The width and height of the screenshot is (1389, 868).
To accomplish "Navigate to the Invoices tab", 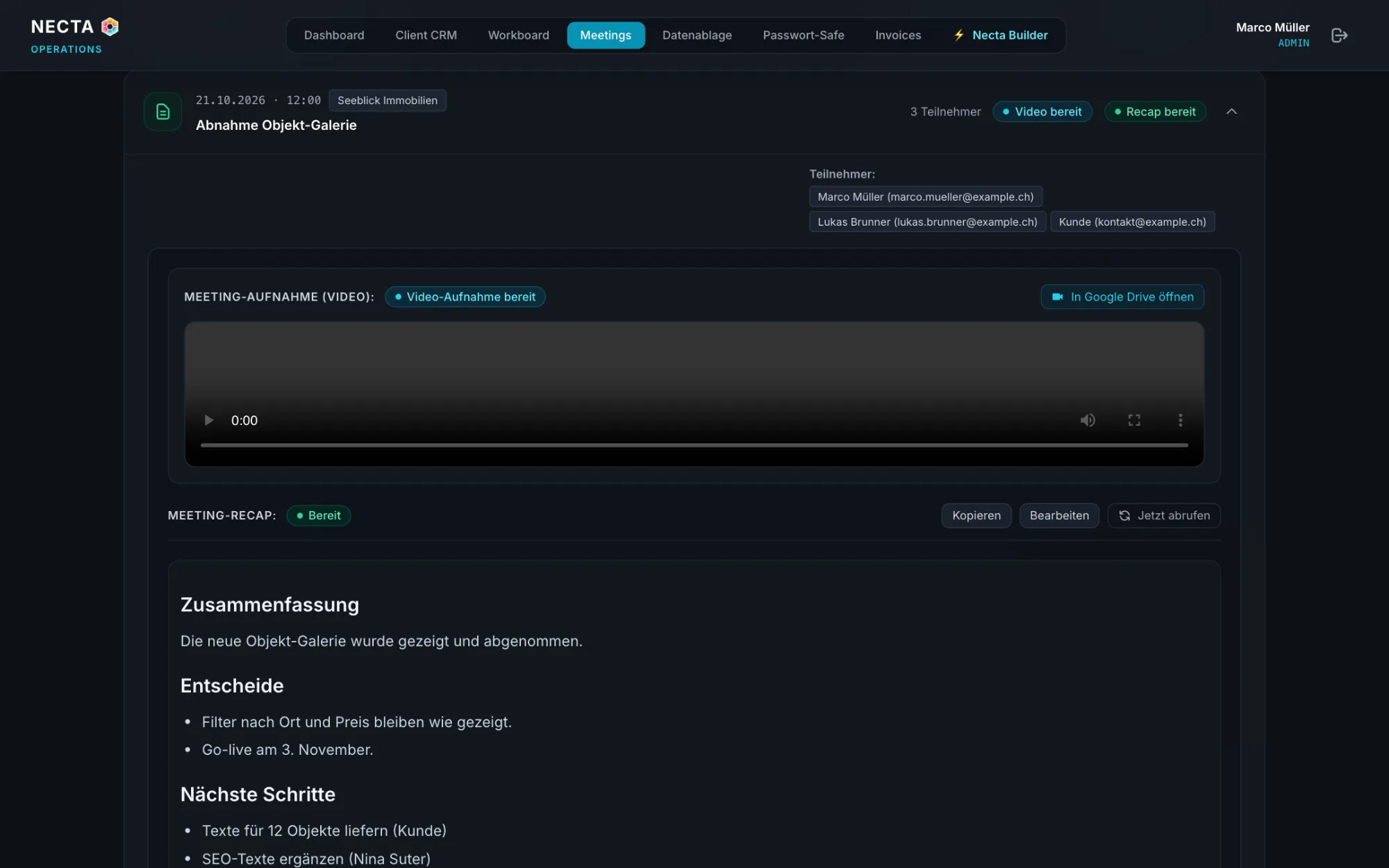I will [x=898, y=35].
